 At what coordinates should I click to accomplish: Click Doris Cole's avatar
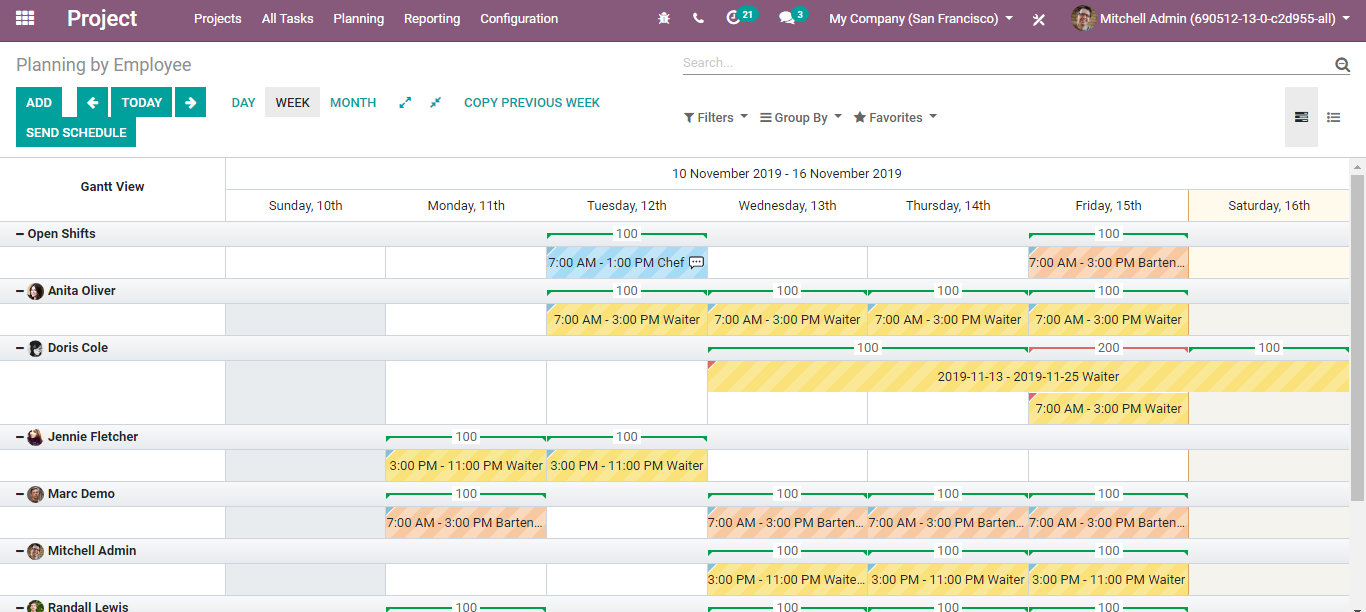click(x=36, y=348)
